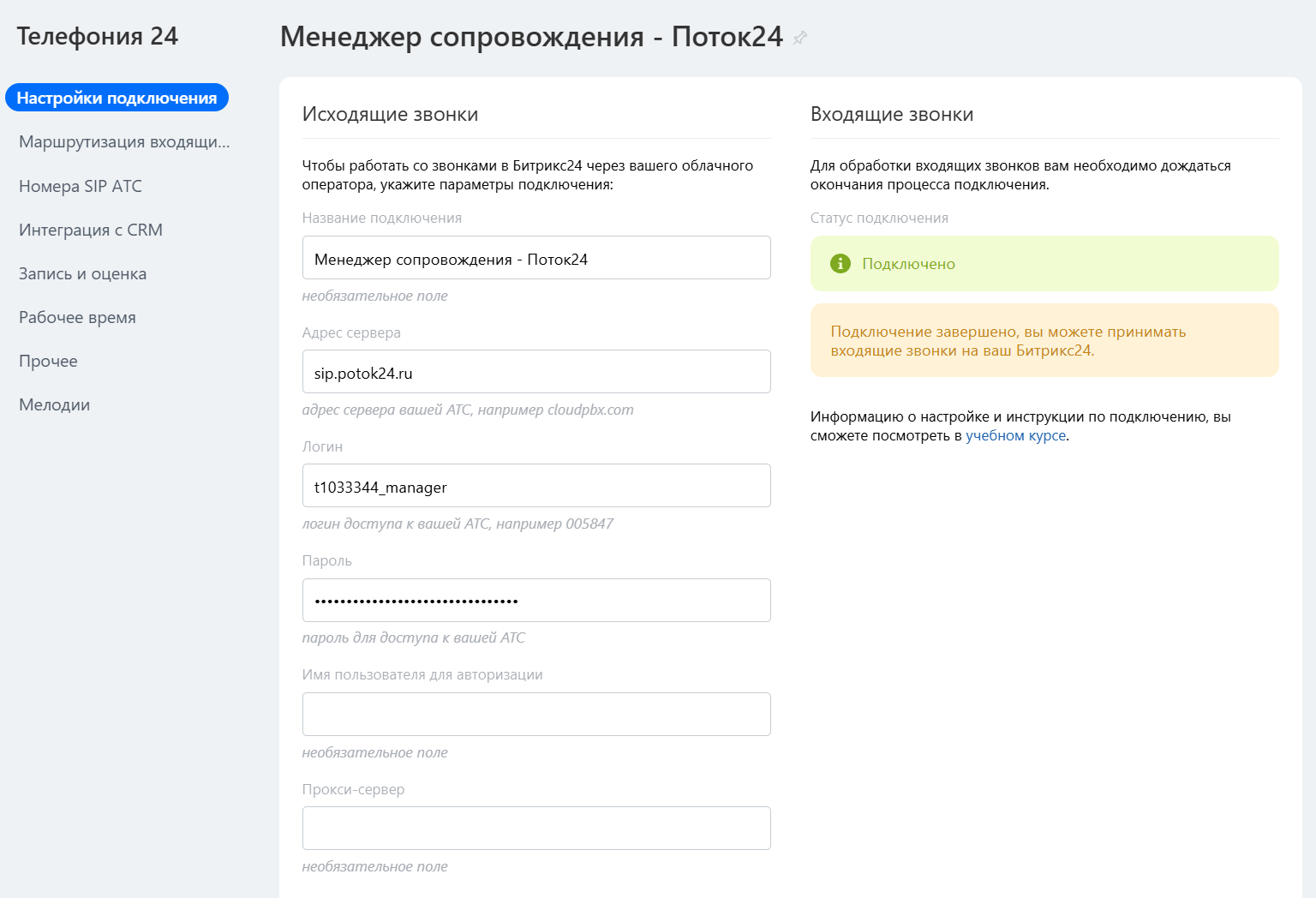Click the pin icon next to page title
Image resolution: width=1316 pixels, height=898 pixels.
800,38
